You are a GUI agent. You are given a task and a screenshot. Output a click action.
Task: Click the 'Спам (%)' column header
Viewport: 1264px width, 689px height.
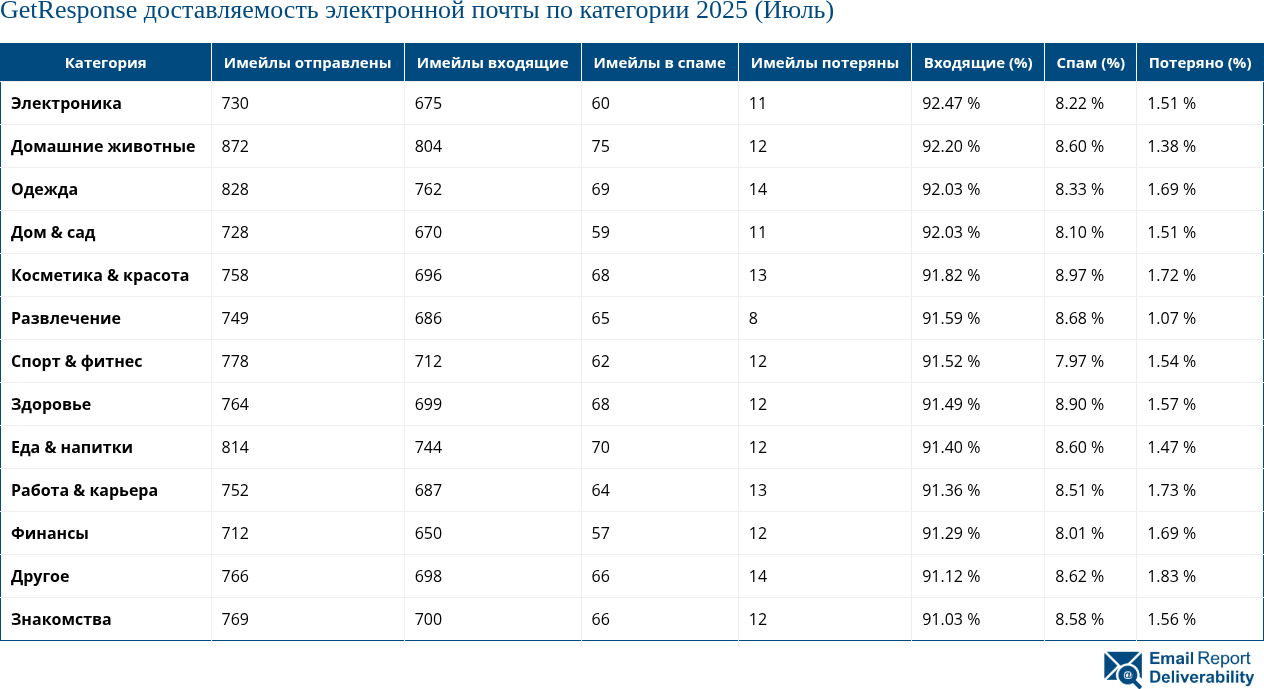click(1091, 62)
